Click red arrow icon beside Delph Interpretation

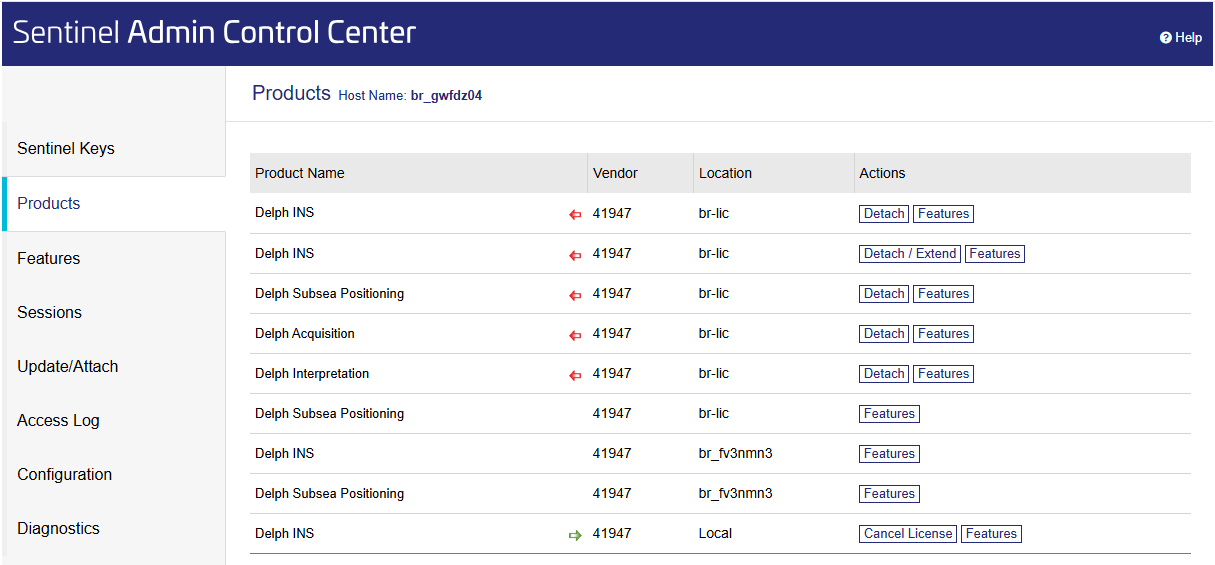coord(575,375)
